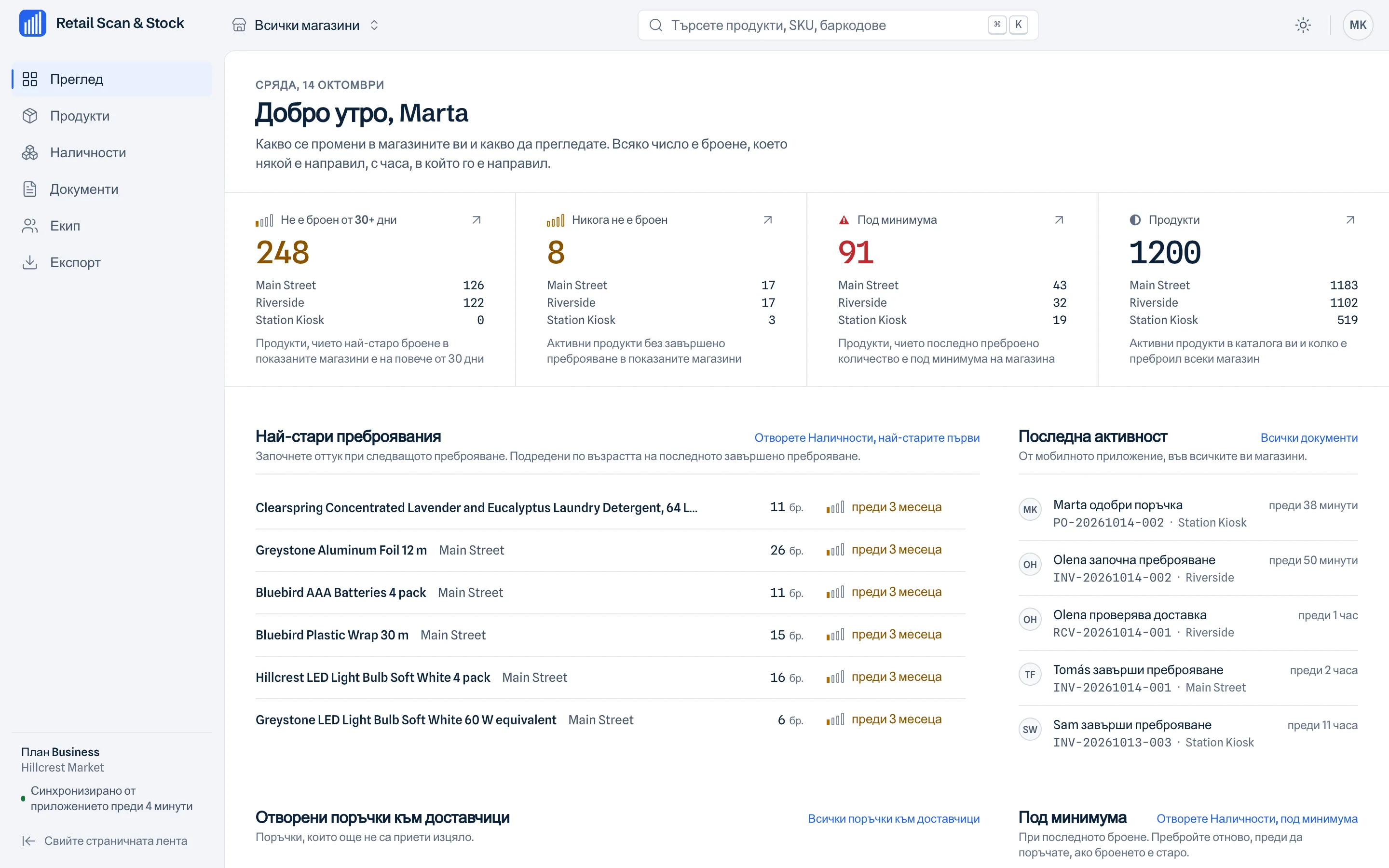Click the 91 below-minimum number
The image size is (1389, 868).
tap(855, 253)
